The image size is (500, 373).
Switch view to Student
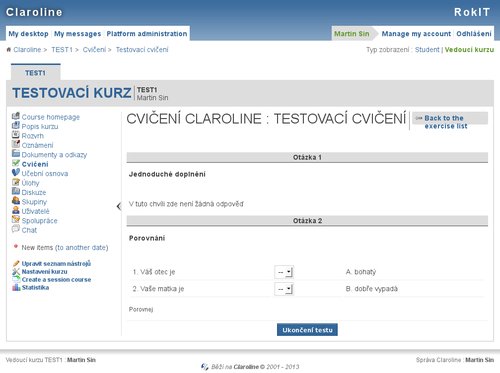tap(427, 50)
